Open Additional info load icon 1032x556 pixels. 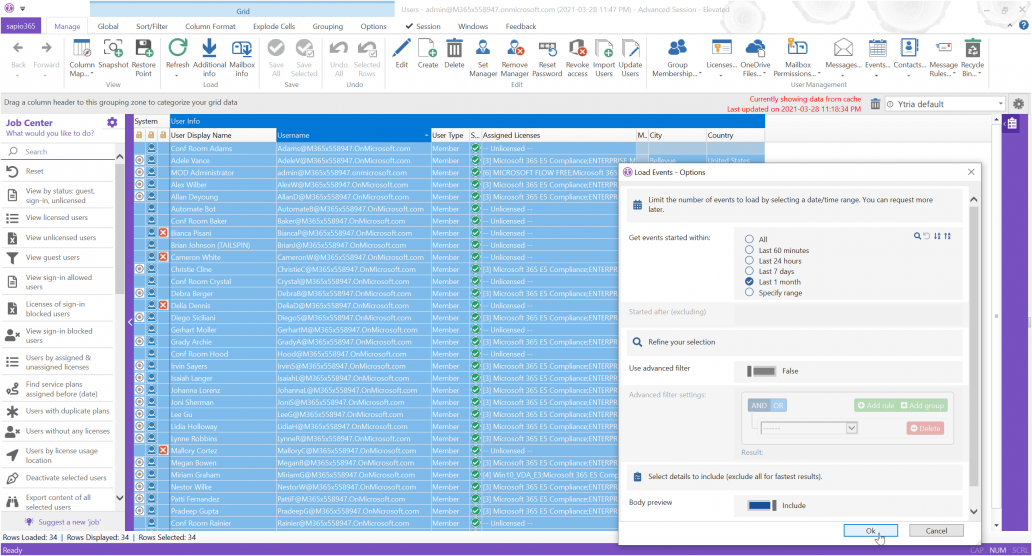pyautogui.click(x=209, y=49)
